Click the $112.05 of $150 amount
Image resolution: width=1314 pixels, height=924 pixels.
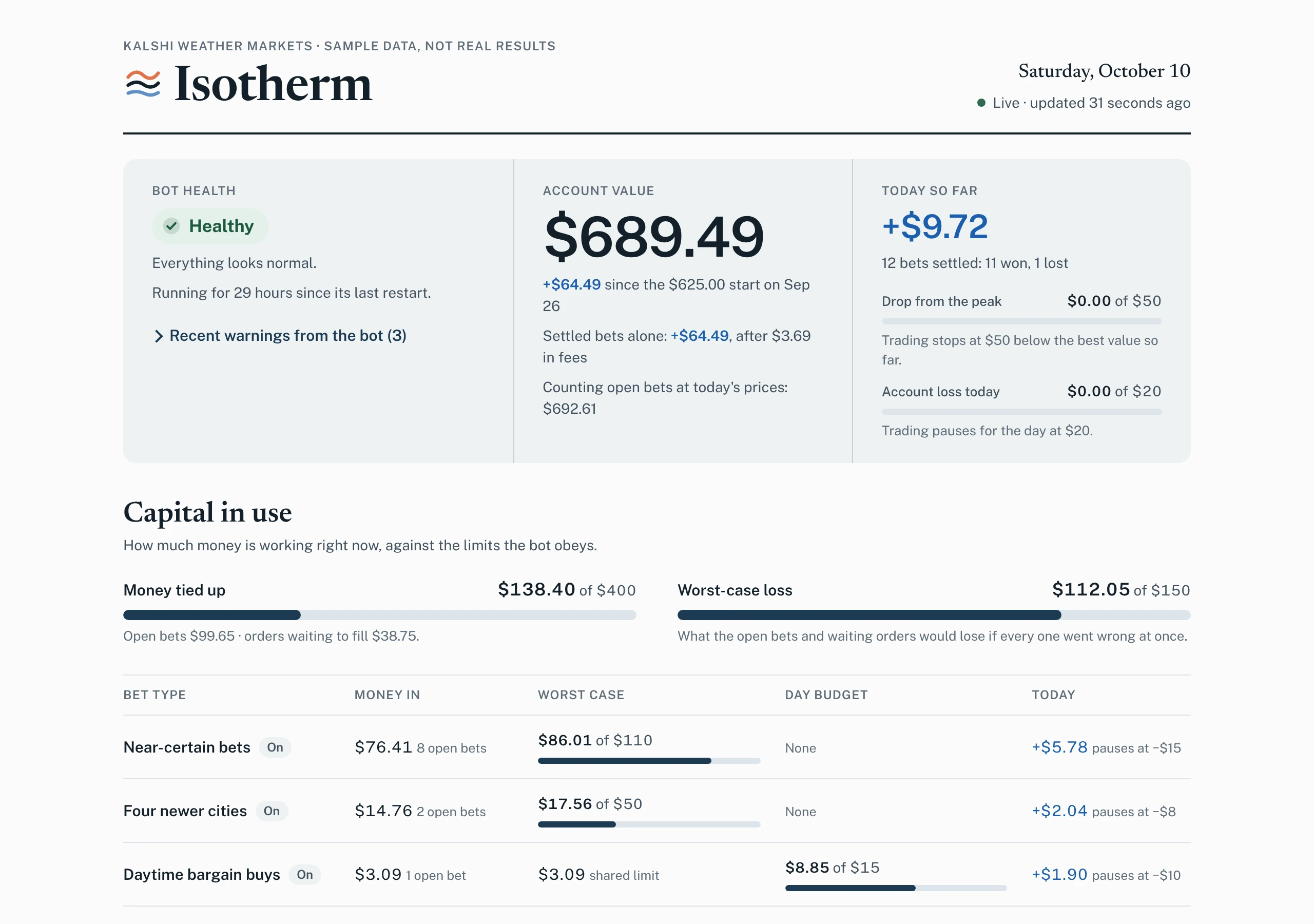pyautogui.click(x=1121, y=589)
